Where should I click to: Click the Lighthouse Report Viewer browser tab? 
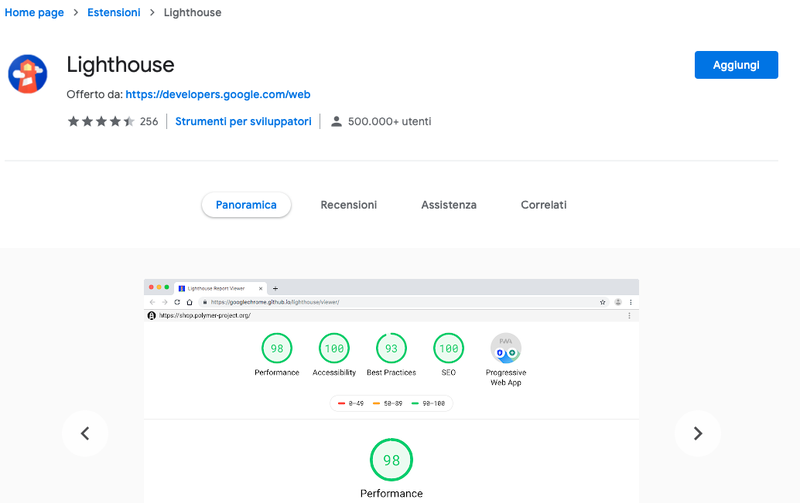tap(219, 288)
